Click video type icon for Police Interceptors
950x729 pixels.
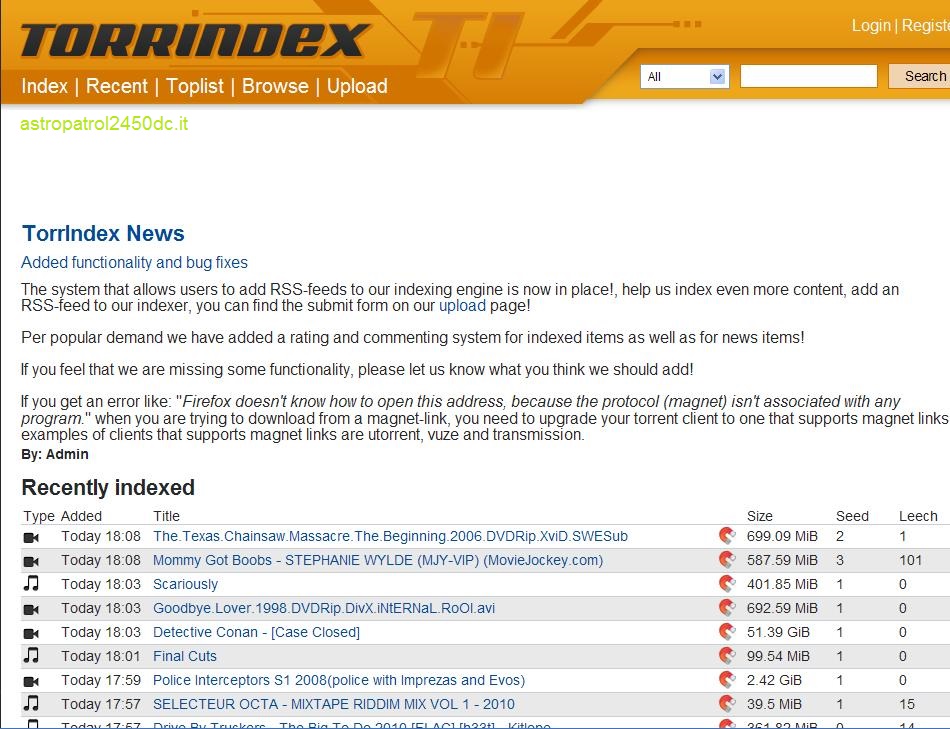[31, 681]
